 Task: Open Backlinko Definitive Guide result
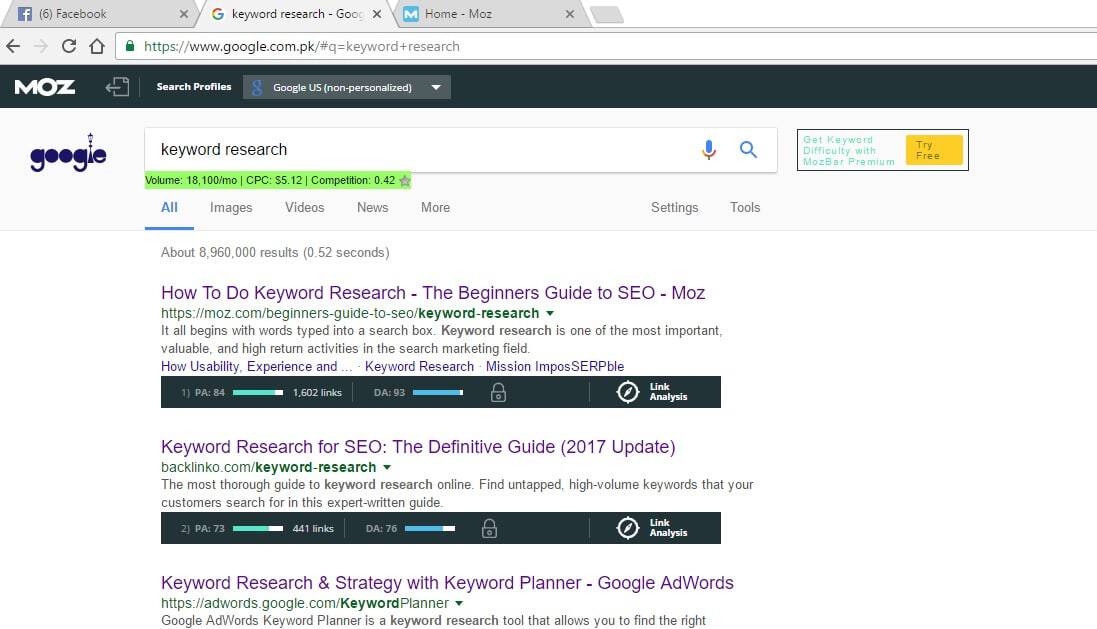pyautogui.click(x=418, y=446)
